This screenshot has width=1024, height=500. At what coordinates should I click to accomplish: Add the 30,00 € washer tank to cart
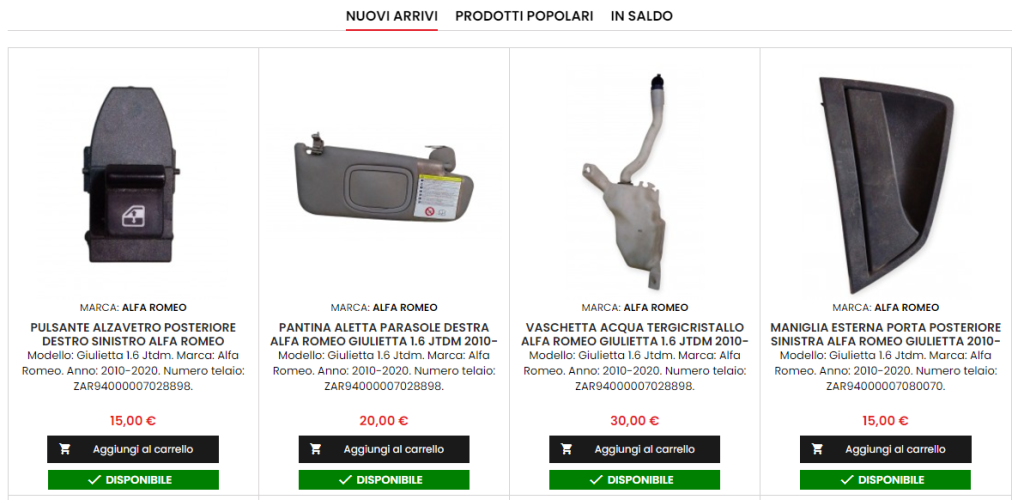click(x=635, y=449)
